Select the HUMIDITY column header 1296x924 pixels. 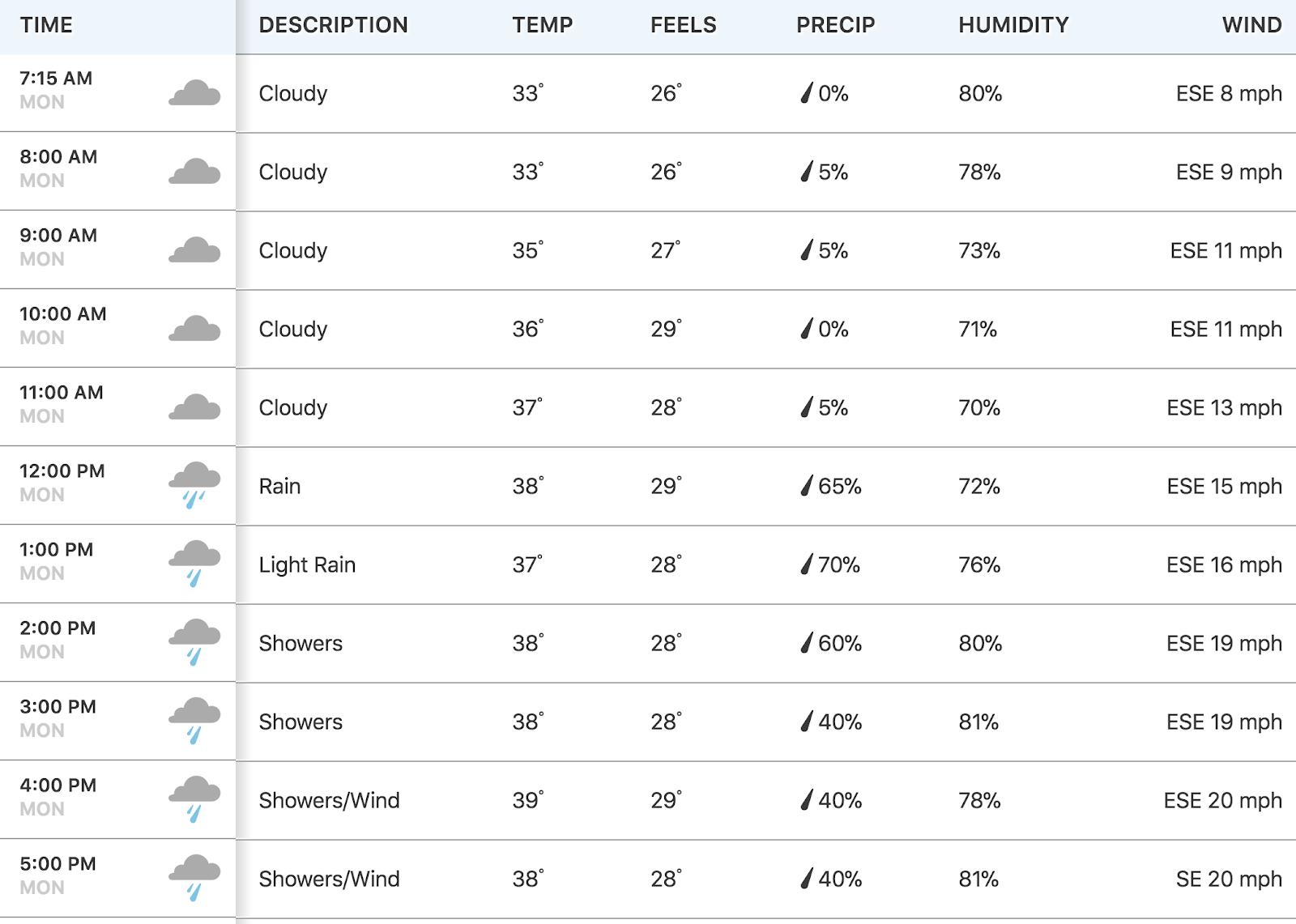pyautogui.click(x=1013, y=25)
